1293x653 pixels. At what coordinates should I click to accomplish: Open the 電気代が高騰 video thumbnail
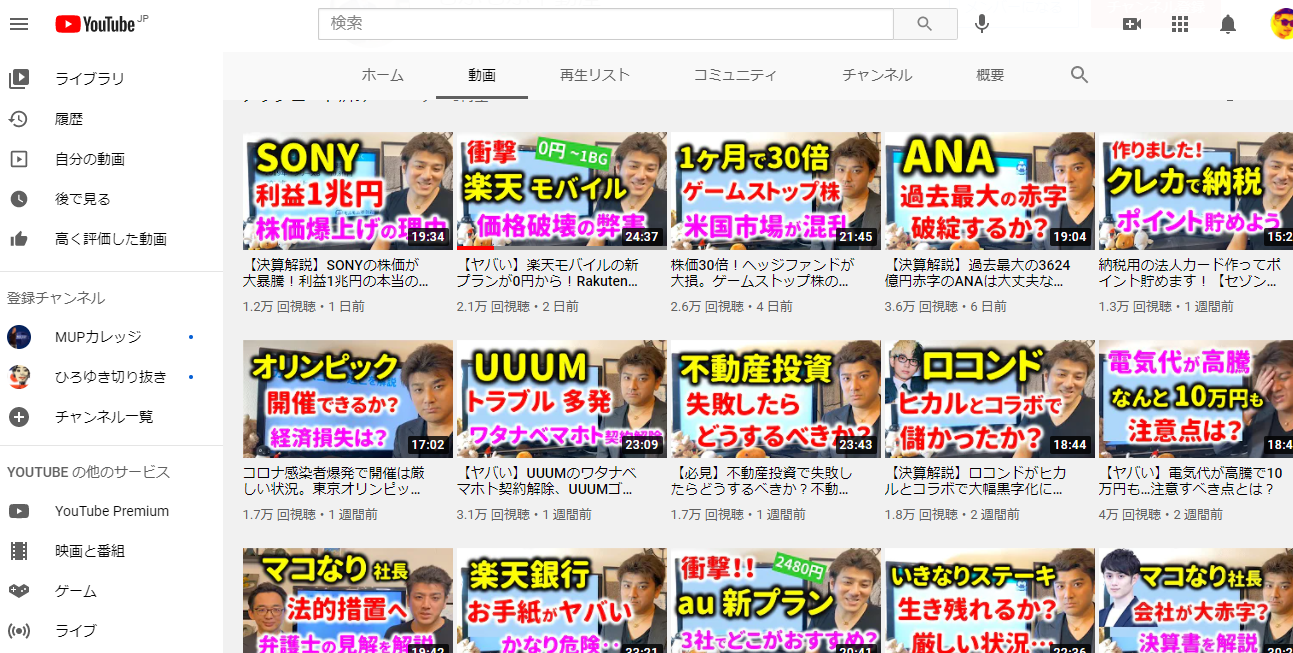tap(1196, 399)
